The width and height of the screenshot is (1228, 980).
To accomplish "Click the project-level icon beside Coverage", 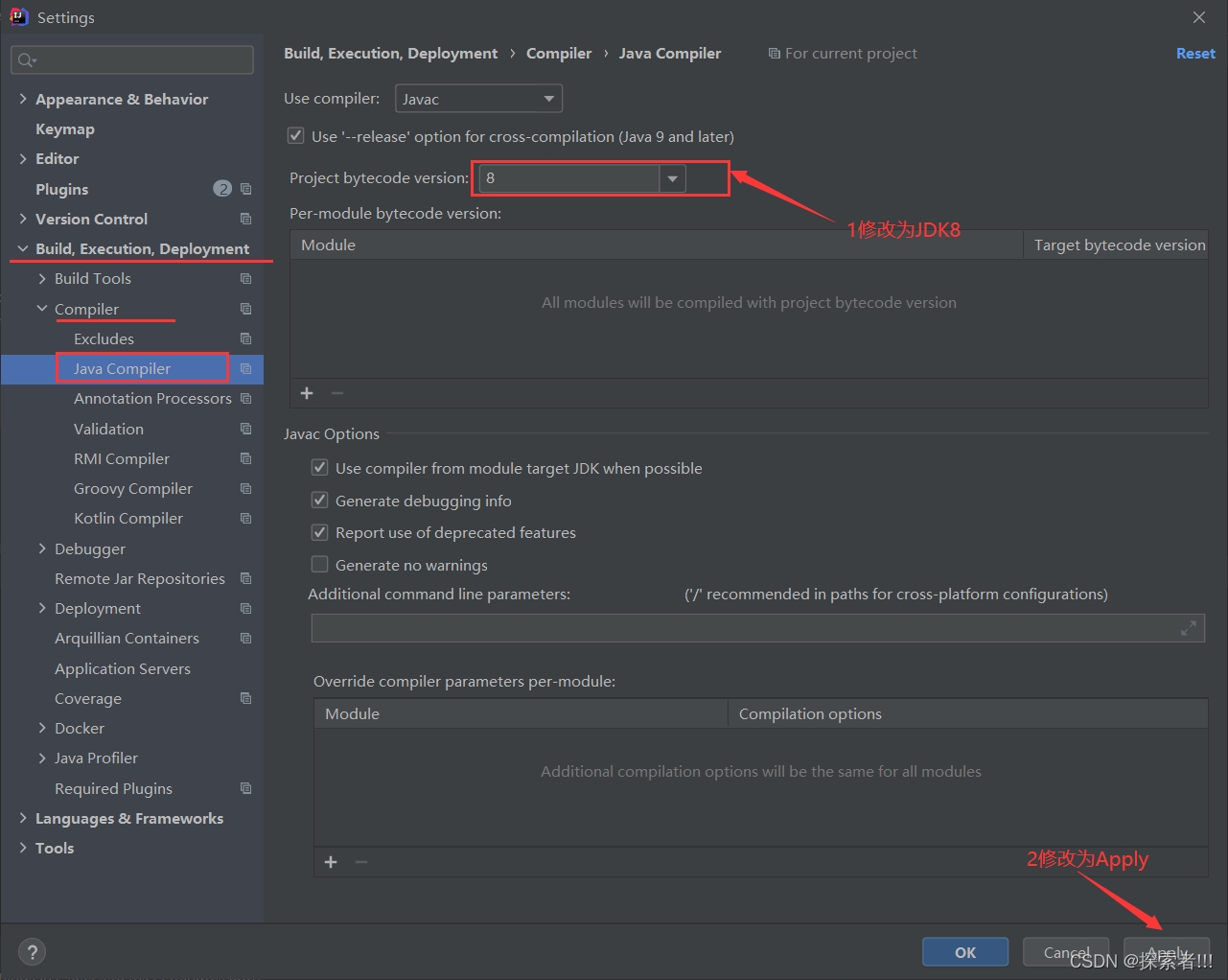I will (246, 698).
